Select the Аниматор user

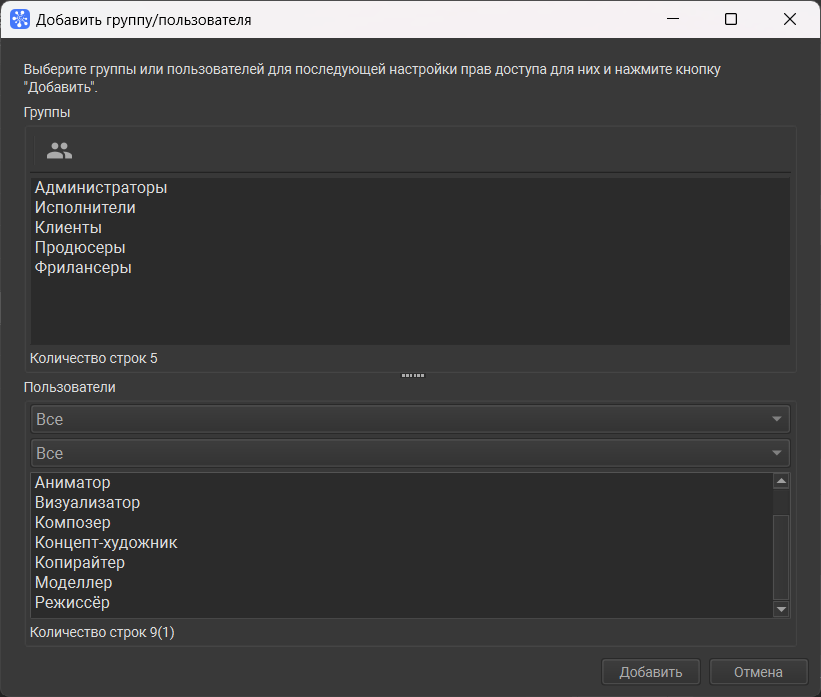pos(402,482)
